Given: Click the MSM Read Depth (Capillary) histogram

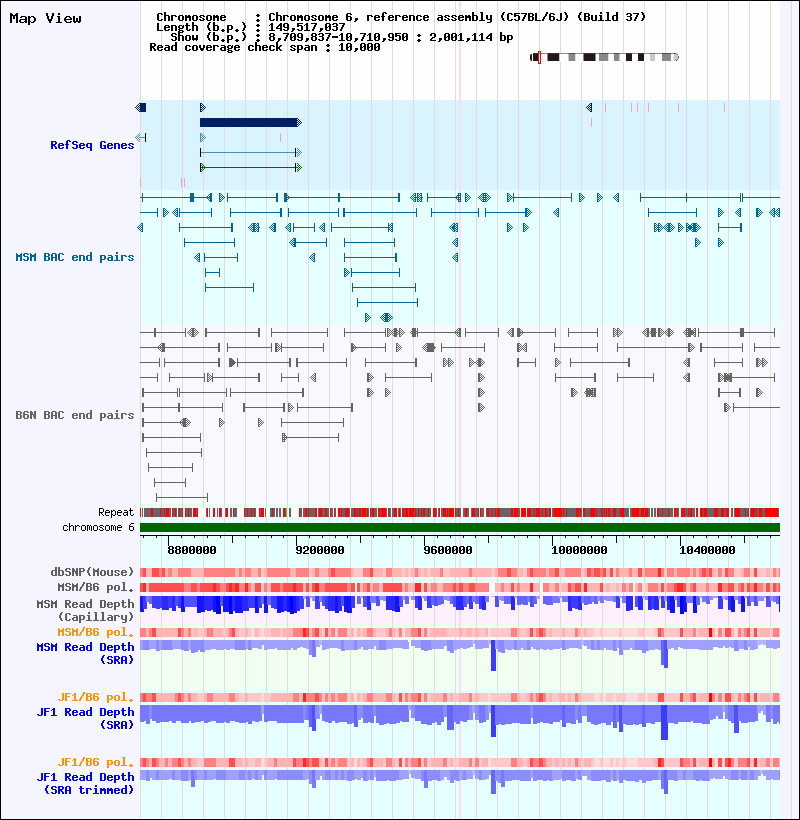Looking at the screenshot, I should [460, 604].
